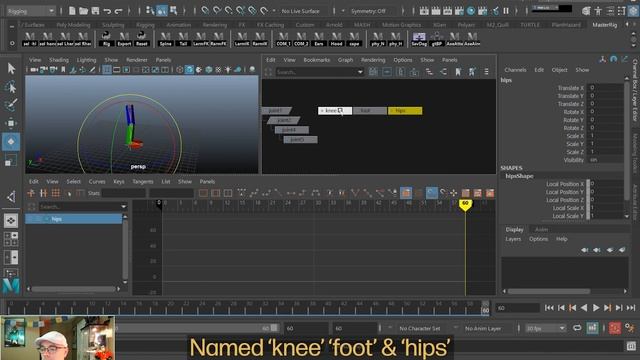640x360 pixels.
Task: Open the 30 fps frame rate dropdown
Action: coord(545,328)
